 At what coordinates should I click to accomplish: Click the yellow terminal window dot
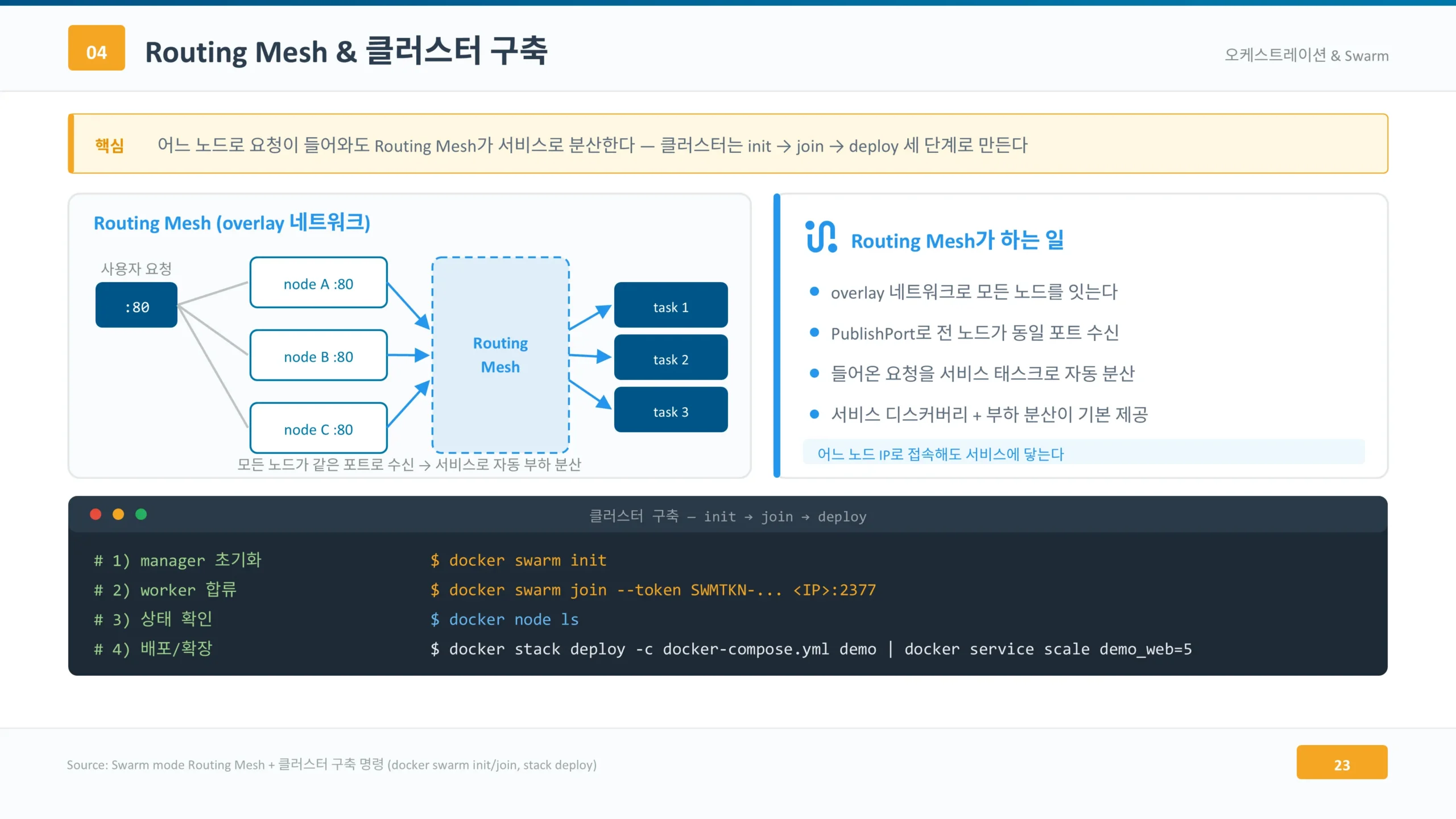coord(118,514)
